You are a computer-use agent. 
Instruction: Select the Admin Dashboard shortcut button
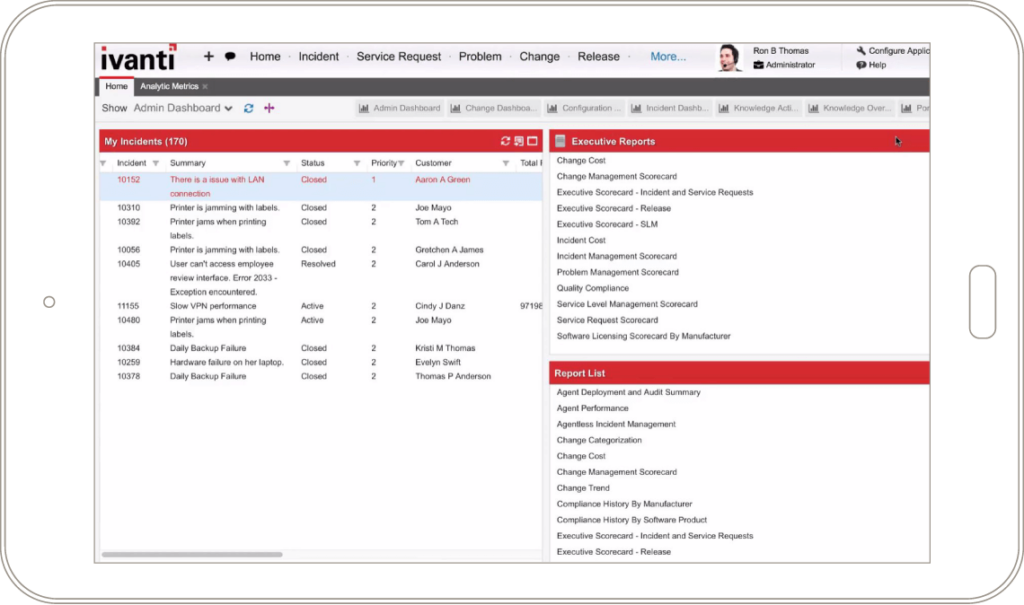[x=400, y=108]
